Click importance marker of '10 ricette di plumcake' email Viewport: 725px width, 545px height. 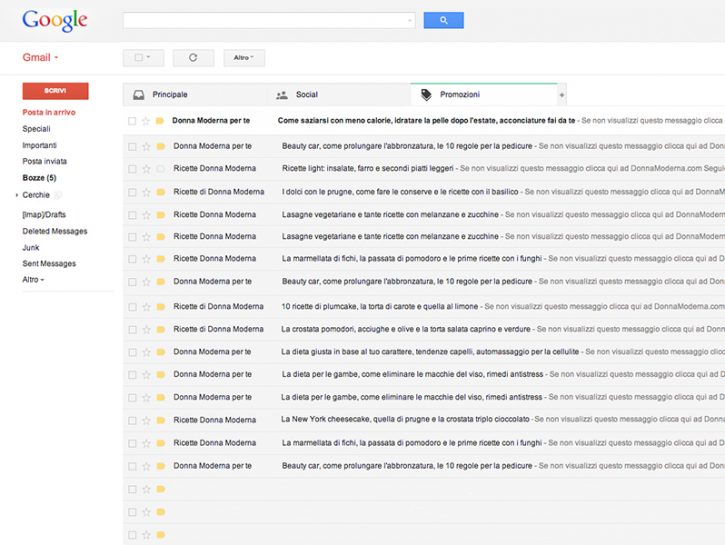tap(160, 307)
